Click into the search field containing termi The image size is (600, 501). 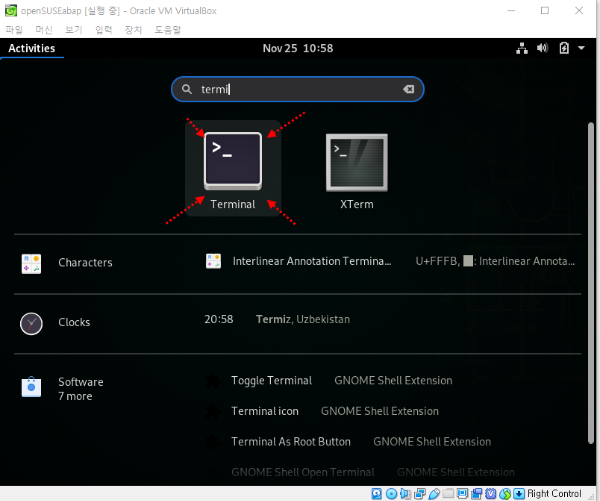[297, 89]
